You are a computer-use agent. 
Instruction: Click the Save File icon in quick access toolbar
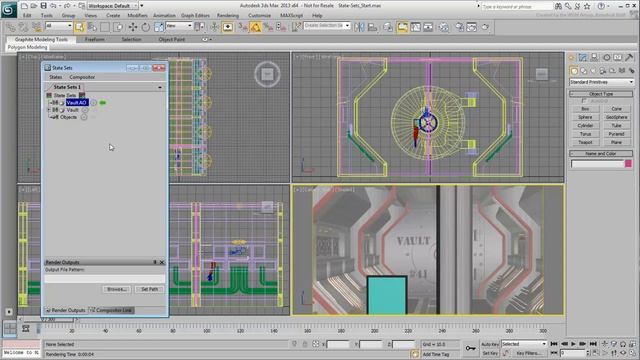click(x=43, y=6)
